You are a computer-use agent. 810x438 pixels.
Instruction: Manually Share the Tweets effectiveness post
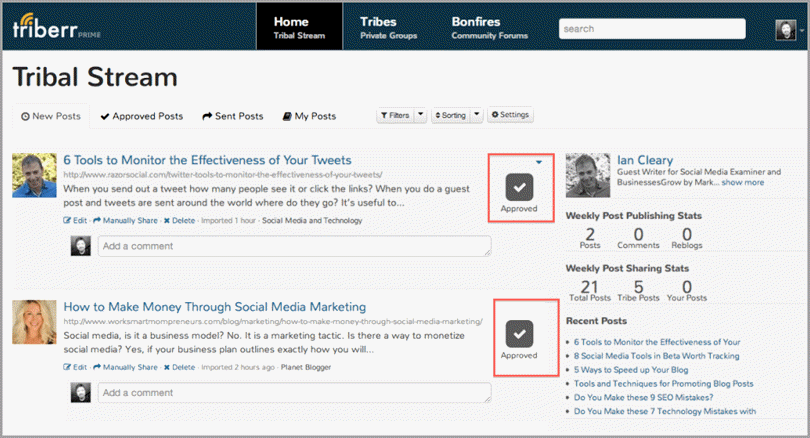126,221
